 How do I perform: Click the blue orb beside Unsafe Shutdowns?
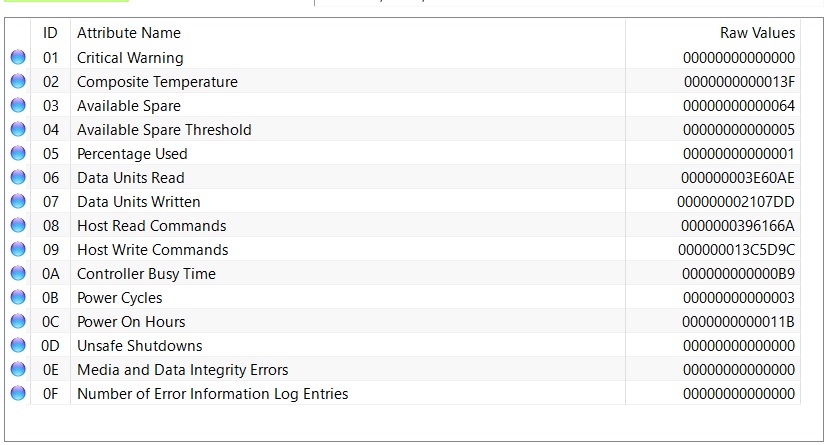[18, 346]
